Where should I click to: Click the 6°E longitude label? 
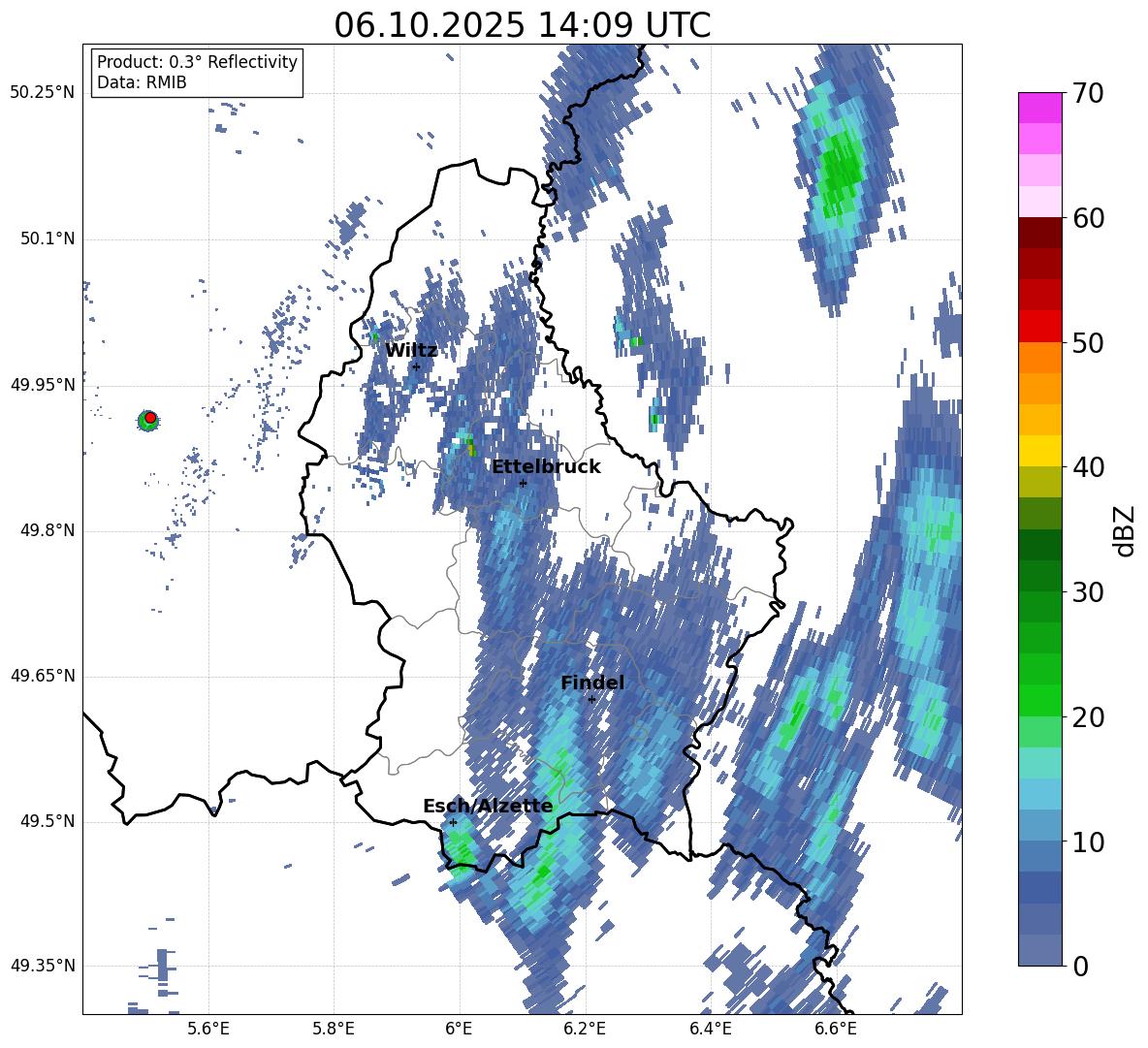coord(459,1030)
